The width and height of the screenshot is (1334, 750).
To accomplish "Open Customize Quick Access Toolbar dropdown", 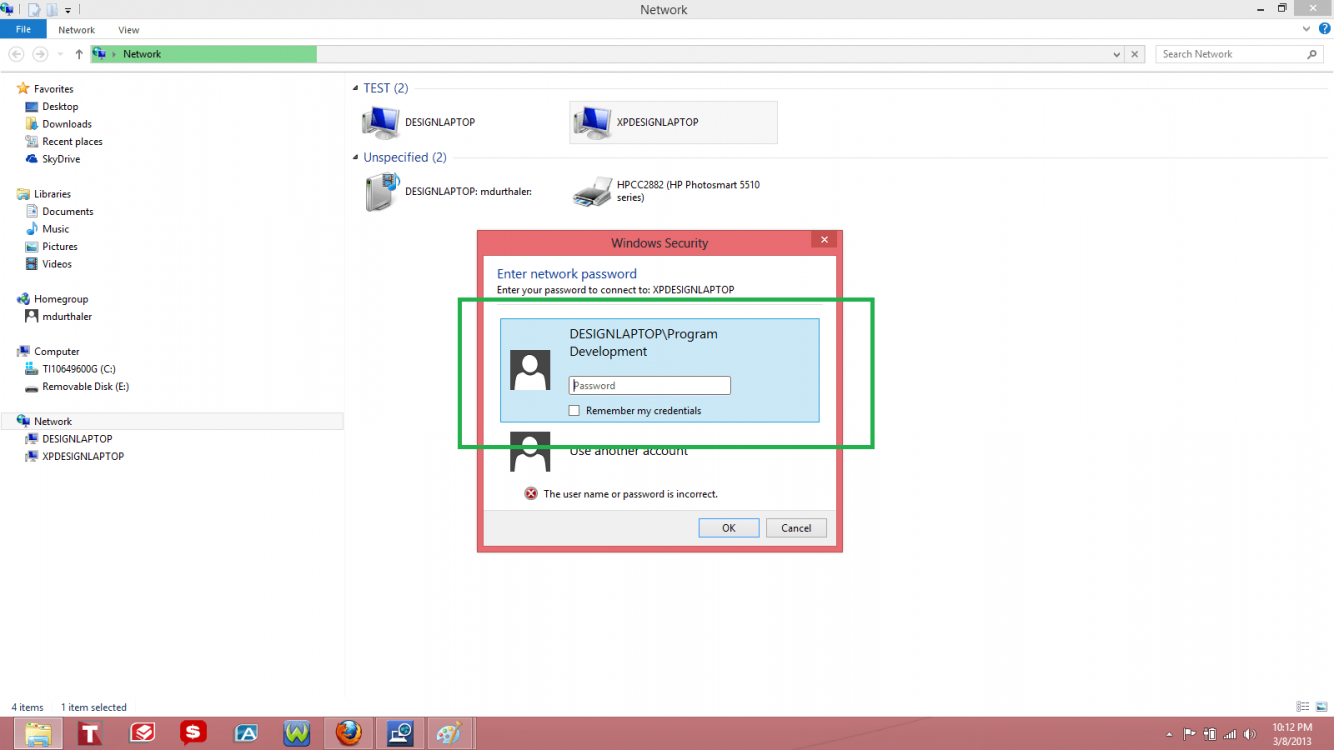I will 68,10.
